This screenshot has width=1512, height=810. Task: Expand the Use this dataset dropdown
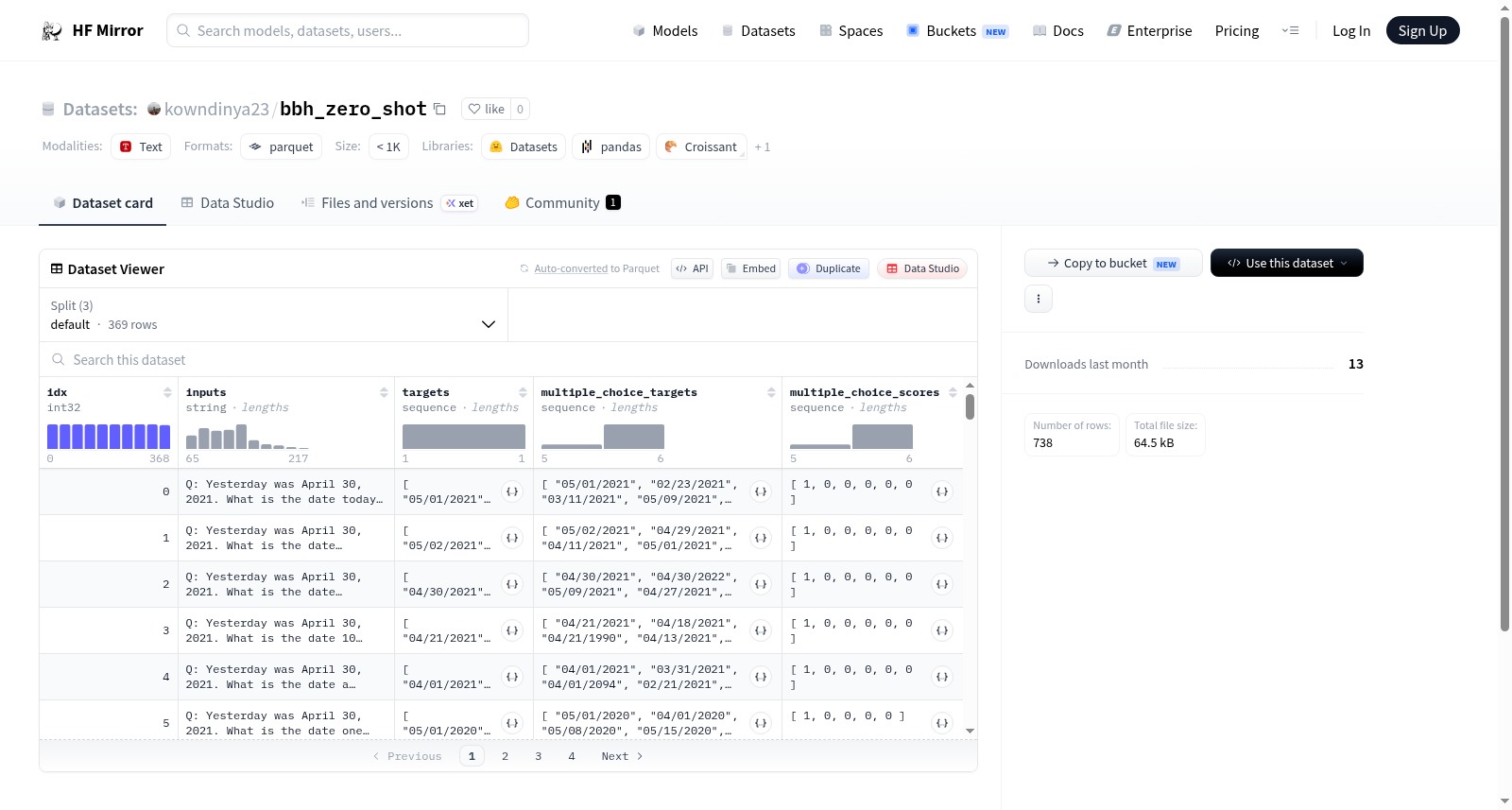1287,263
